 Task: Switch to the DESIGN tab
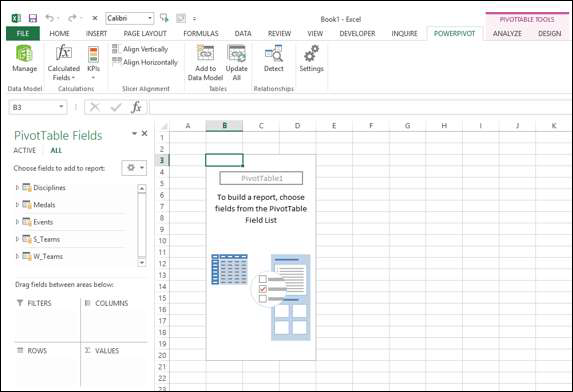coord(549,34)
